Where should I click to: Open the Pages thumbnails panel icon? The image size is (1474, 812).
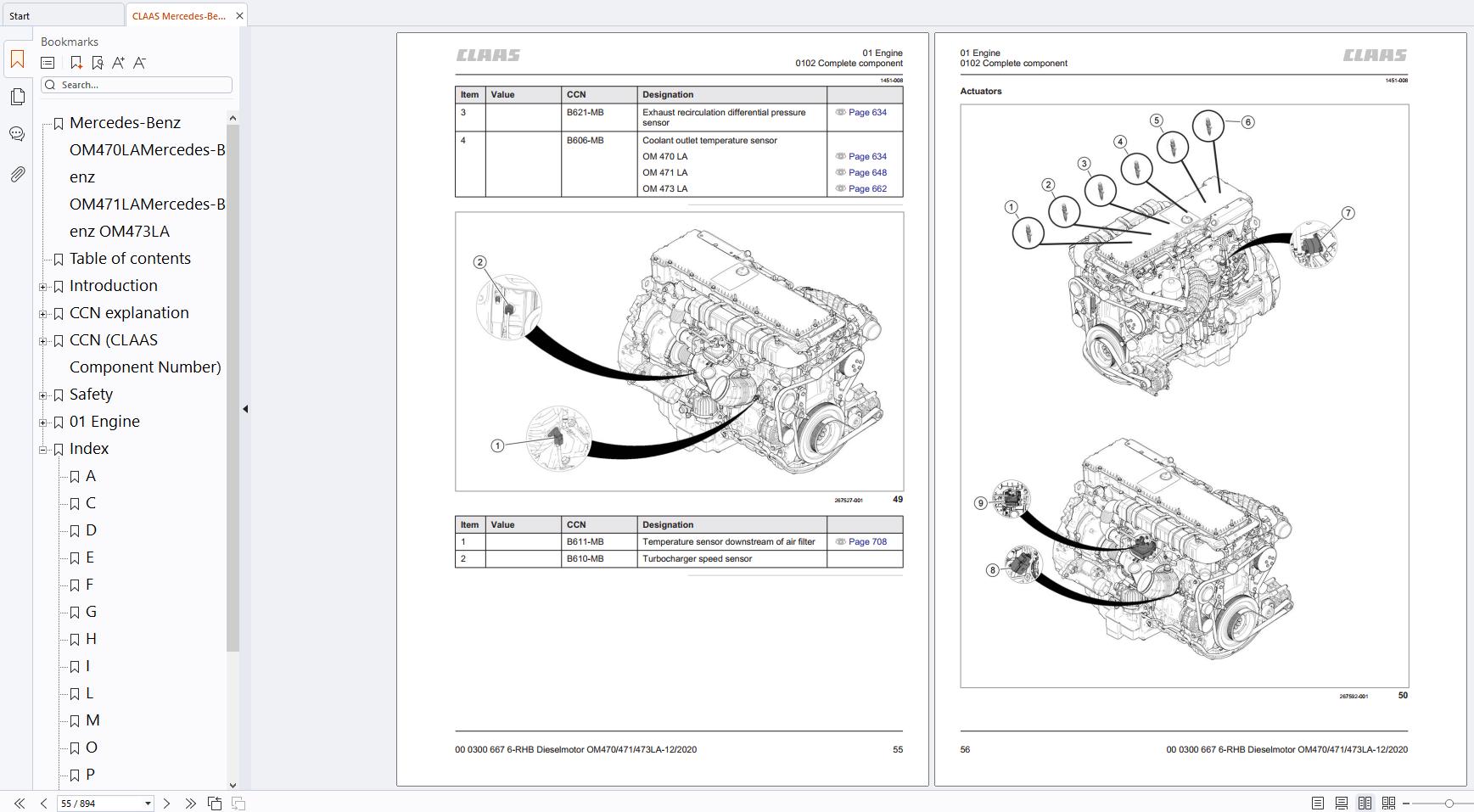pos(17,97)
